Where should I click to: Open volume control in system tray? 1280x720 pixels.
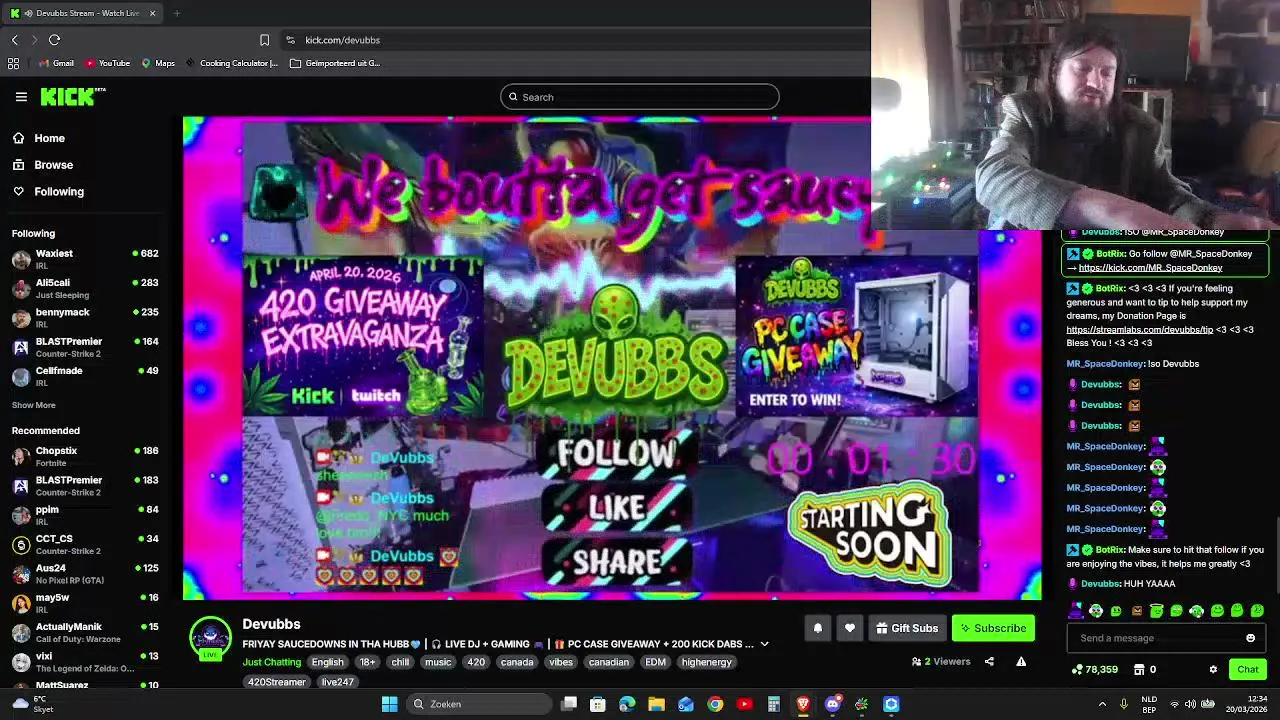[x=1191, y=704]
